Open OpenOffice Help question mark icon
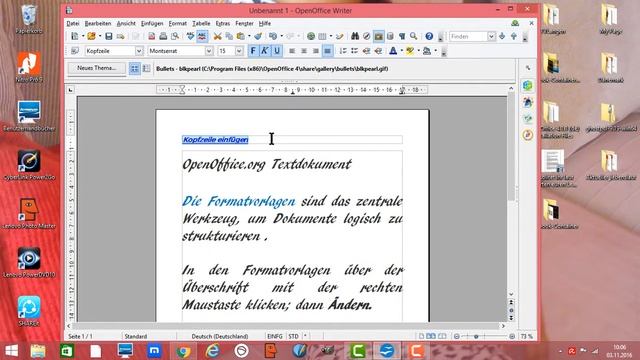This screenshot has width=640, height=360. pos(429,37)
